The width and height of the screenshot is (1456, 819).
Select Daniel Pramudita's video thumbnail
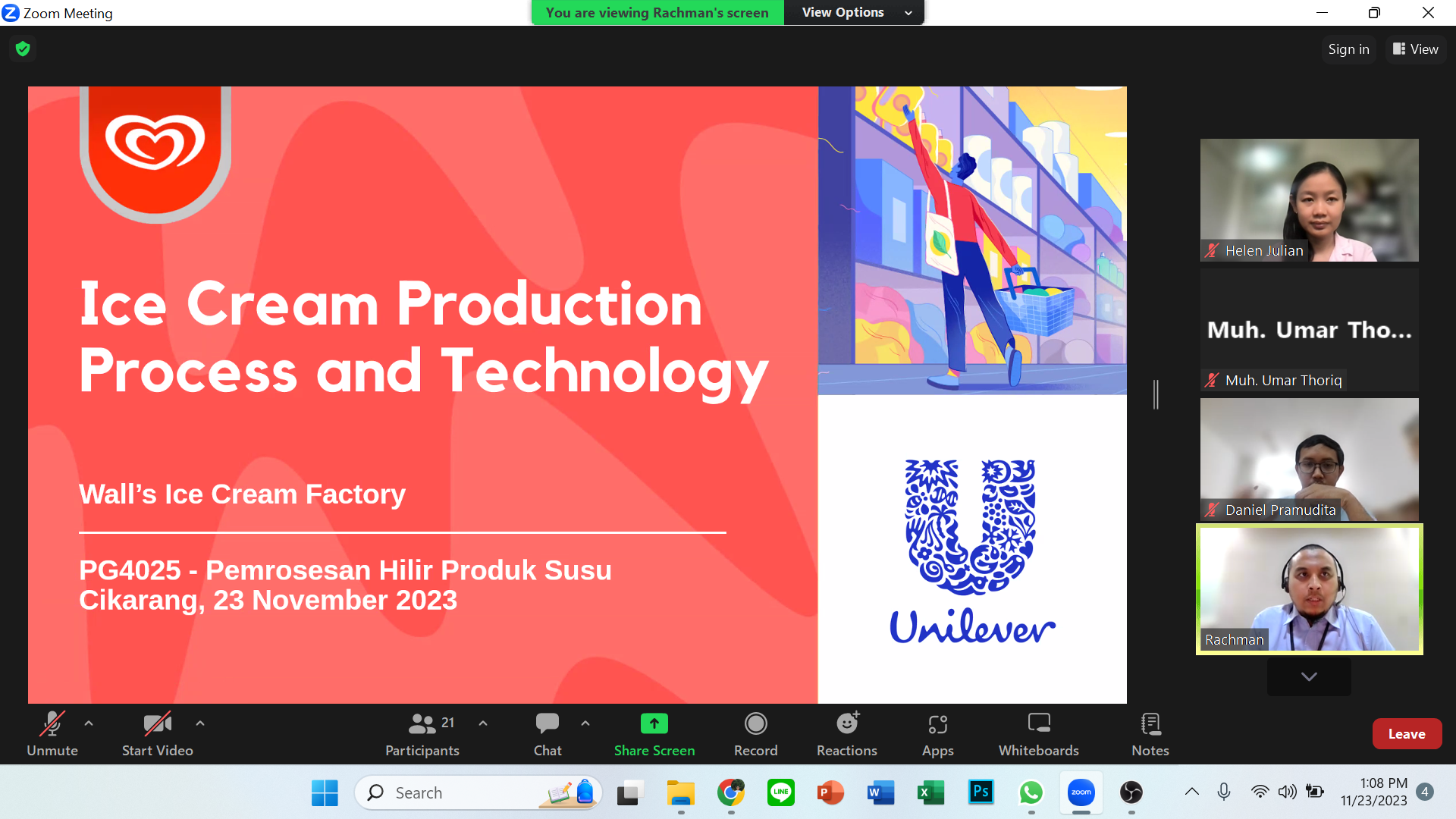1309,460
